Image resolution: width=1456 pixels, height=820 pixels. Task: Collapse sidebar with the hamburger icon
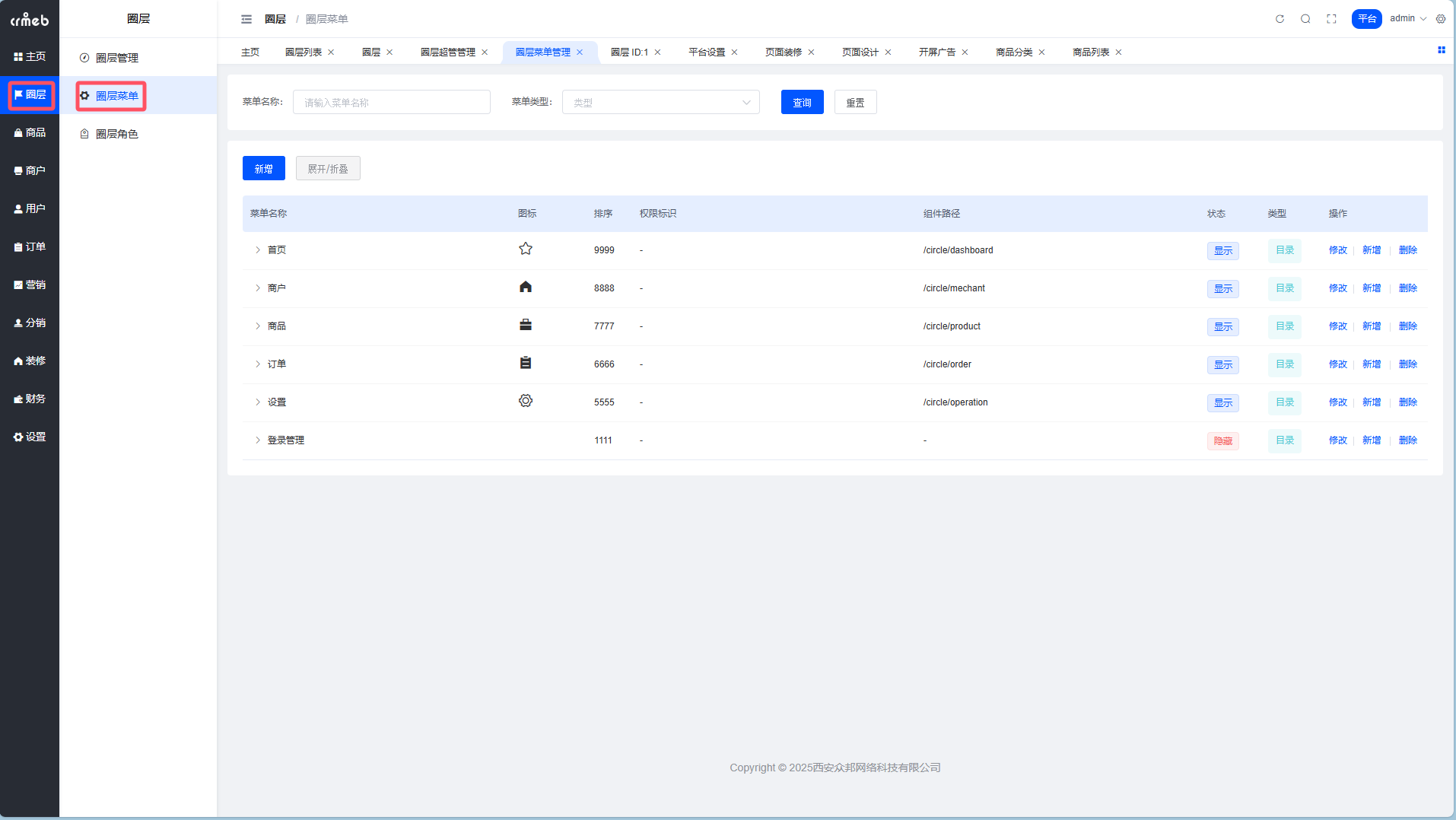tap(246, 19)
